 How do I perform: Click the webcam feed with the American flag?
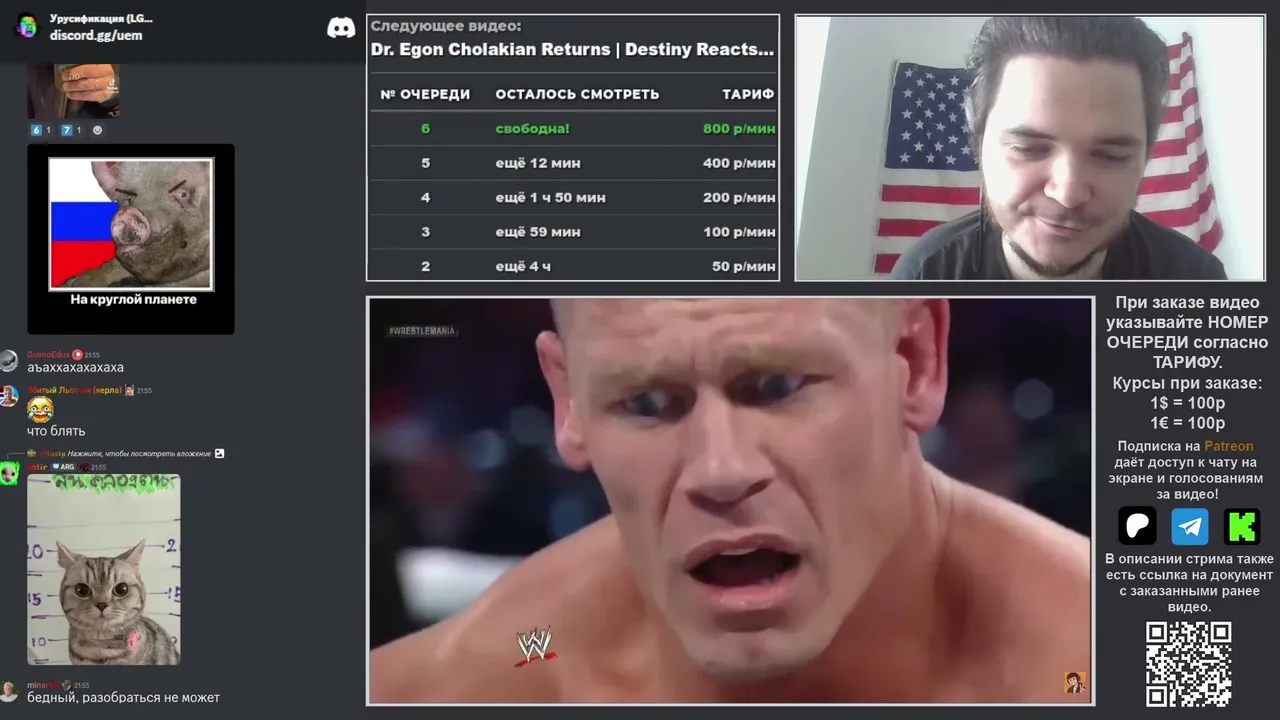click(x=1029, y=147)
